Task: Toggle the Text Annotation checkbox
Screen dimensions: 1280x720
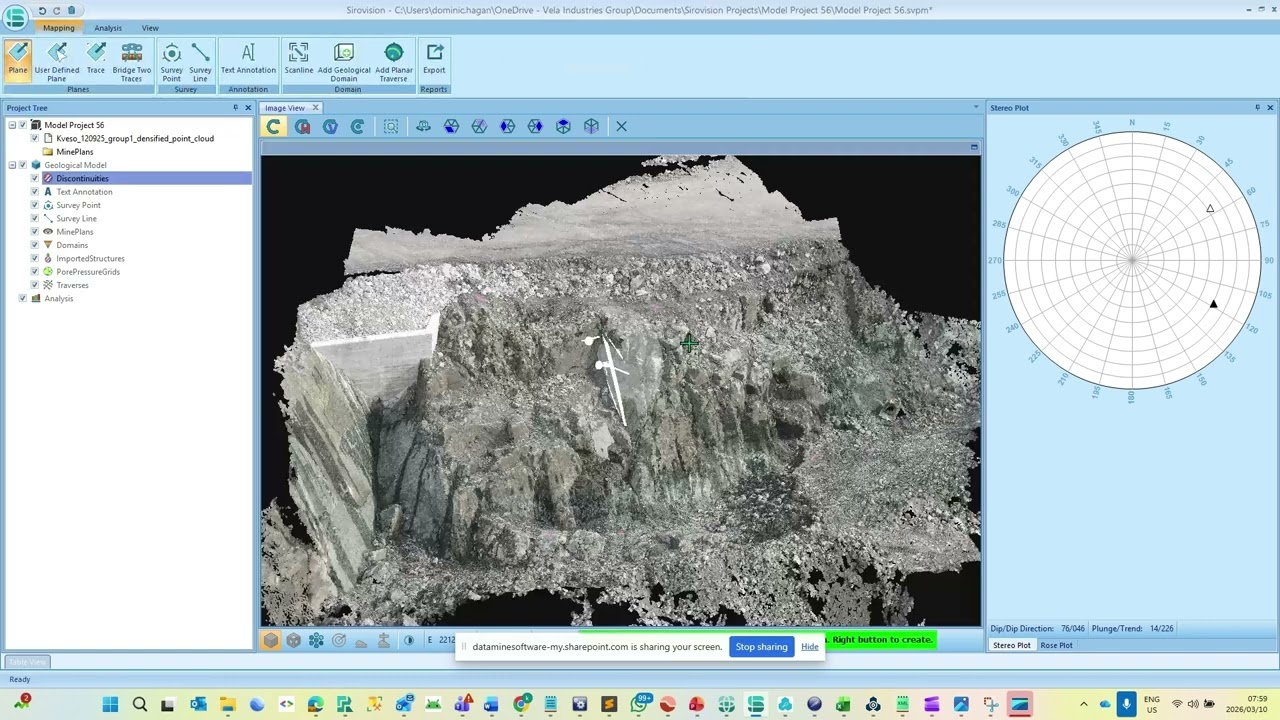Action: [35, 192]
